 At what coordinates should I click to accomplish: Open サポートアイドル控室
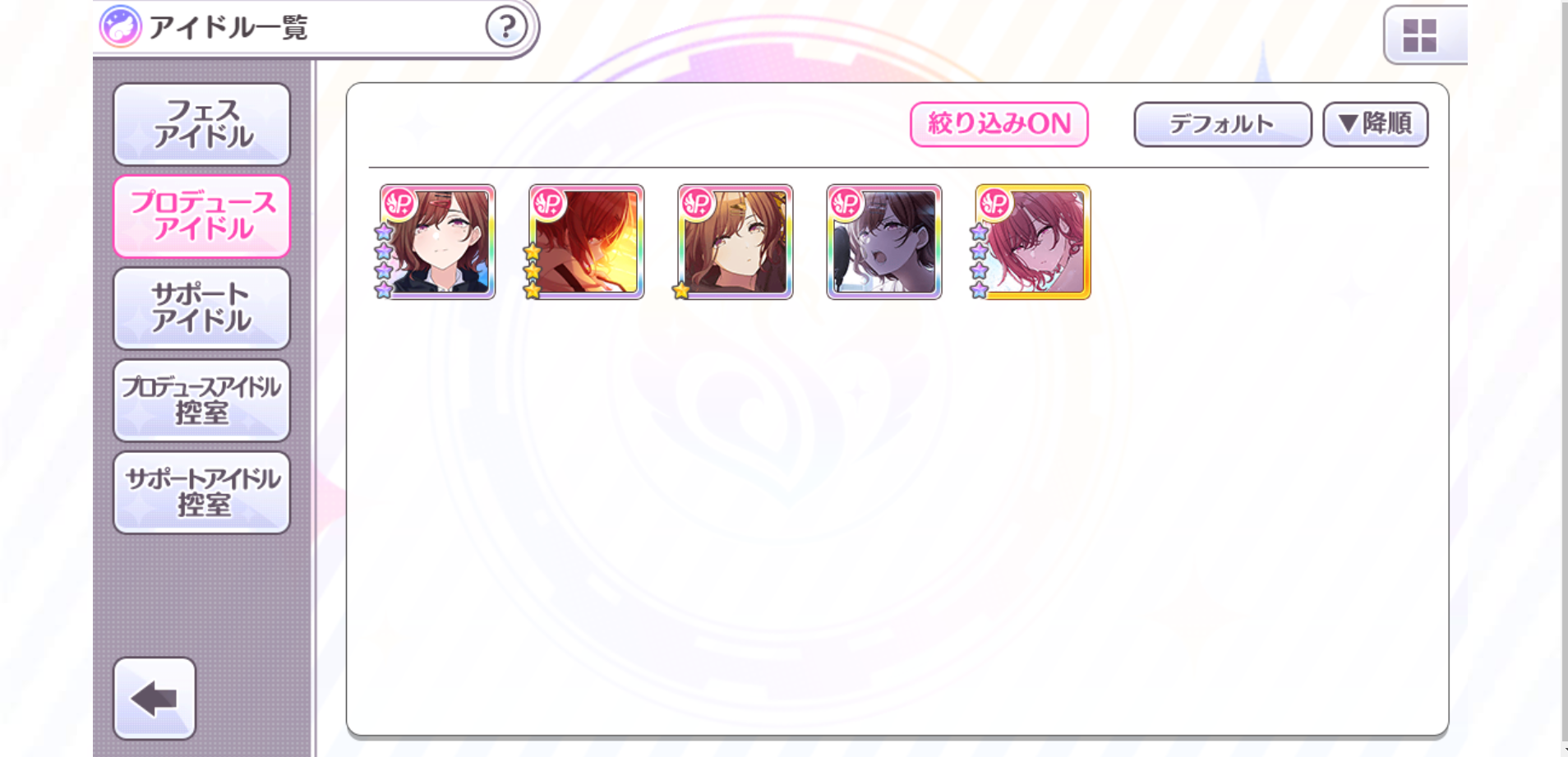pyautogui.click(x=202, y=492)
